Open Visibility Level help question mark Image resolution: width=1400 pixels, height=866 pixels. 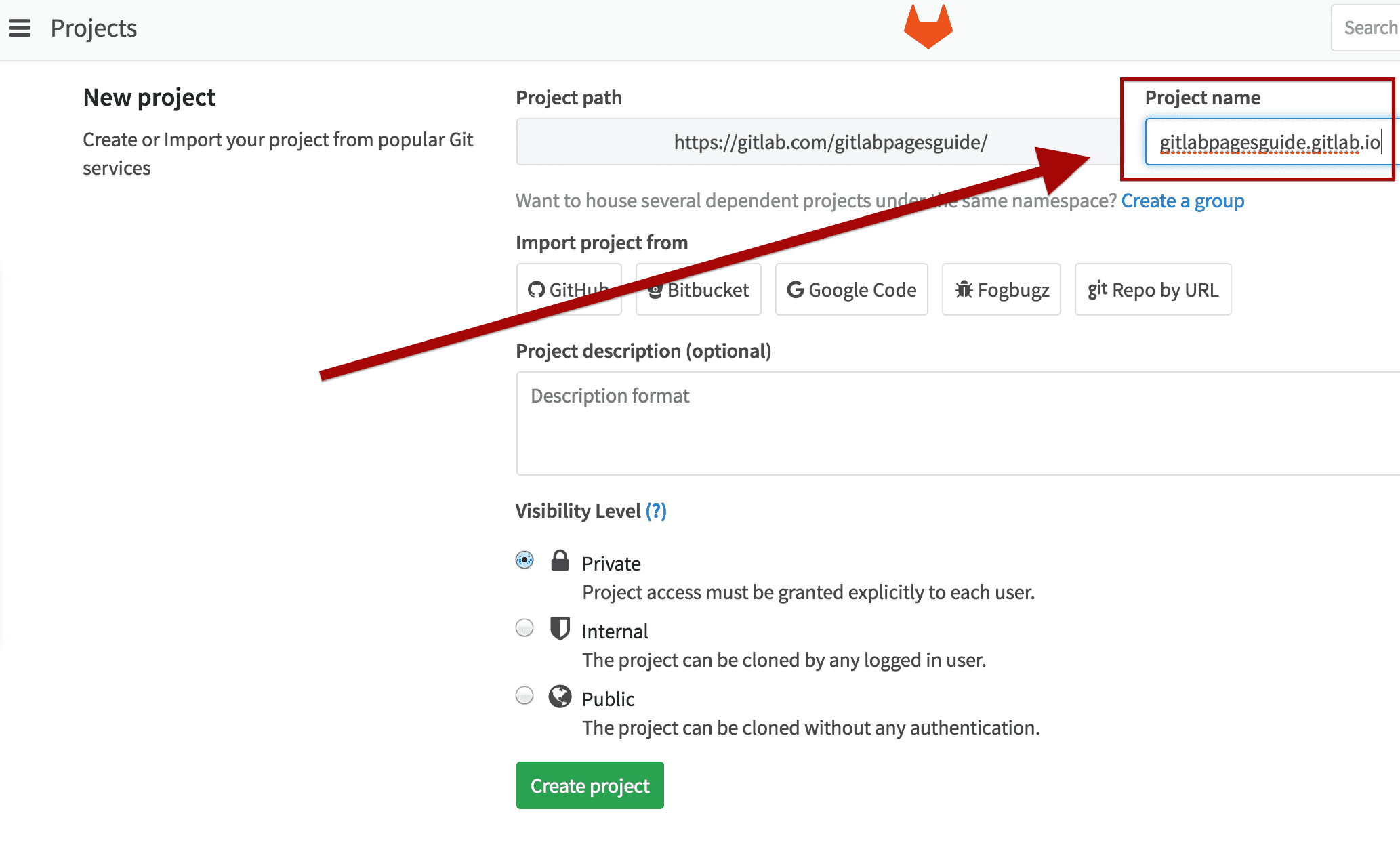click(x=656, y=511)
